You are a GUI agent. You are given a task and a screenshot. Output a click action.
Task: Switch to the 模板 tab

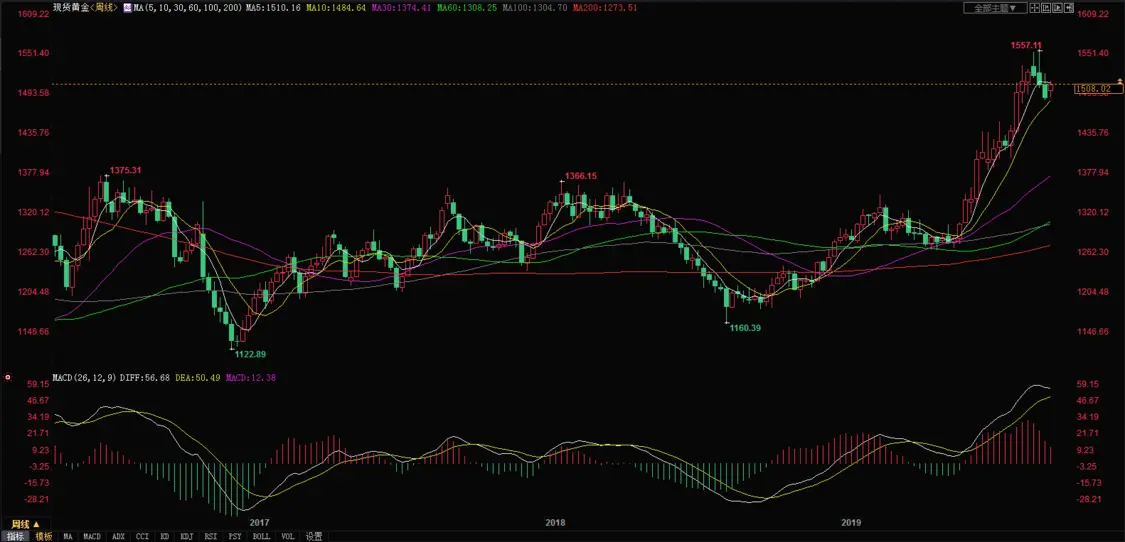click(x=43, y=536)
